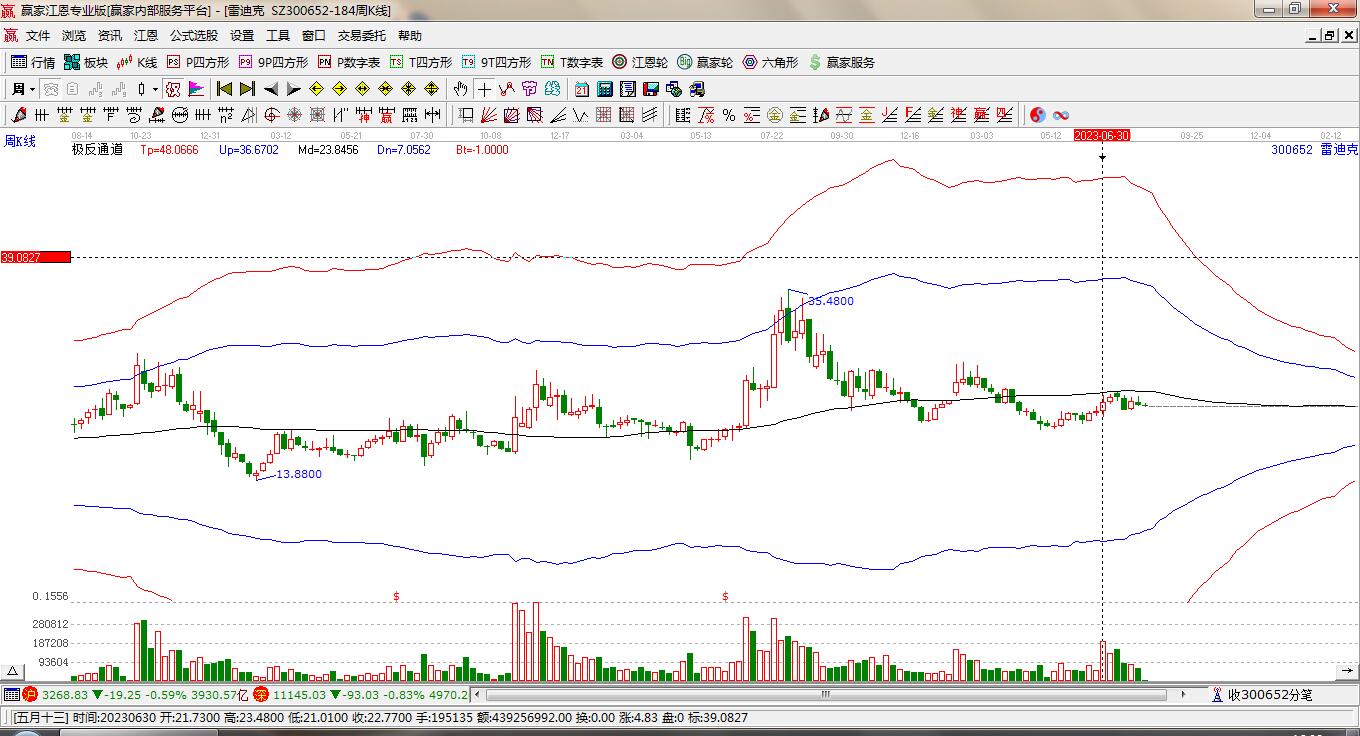Open the 帮助 menu
Viewport: 1360px width, 736px height.
410,36
